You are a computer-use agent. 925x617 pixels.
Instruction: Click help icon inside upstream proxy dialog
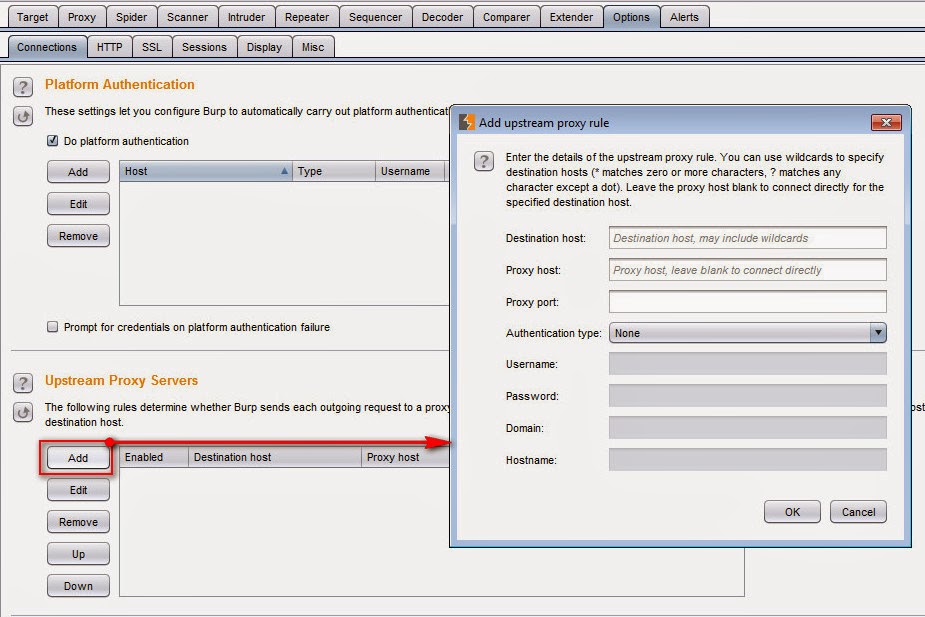tap(483, 161)
